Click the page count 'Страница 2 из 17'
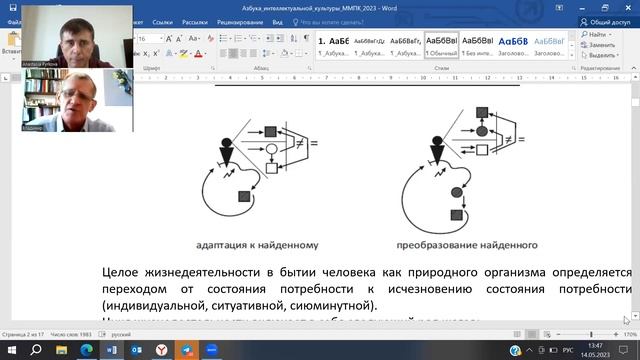 click(23, 334)
